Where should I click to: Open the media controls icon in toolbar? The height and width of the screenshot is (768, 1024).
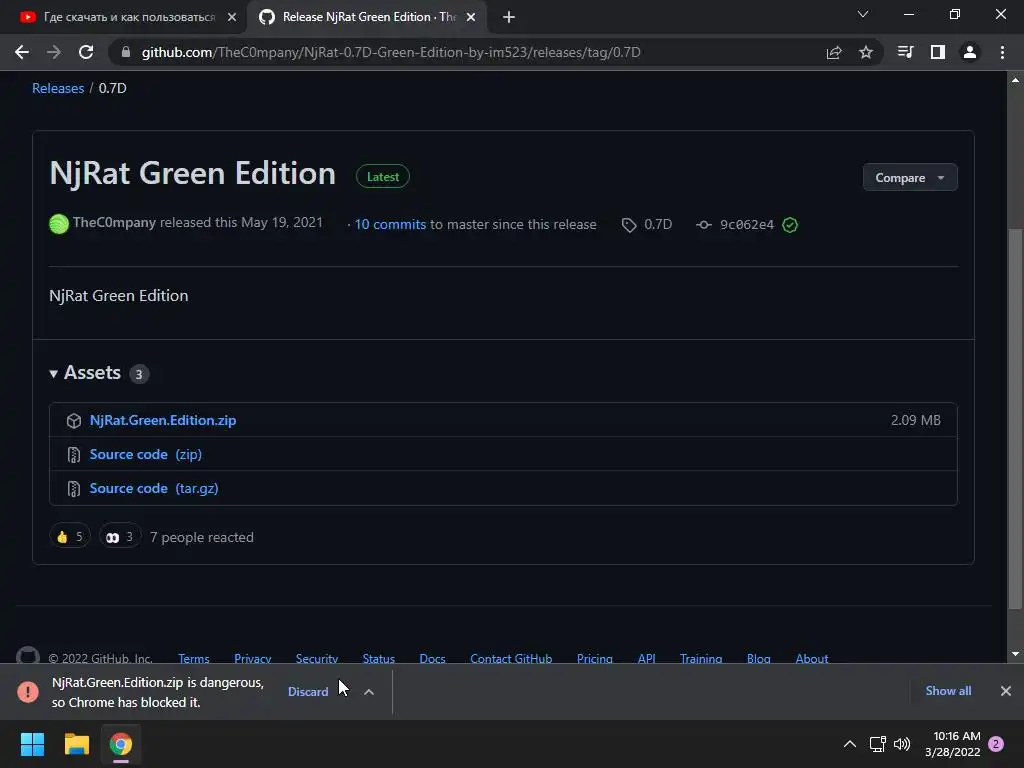pyautogui.click(x=905, y=52)
